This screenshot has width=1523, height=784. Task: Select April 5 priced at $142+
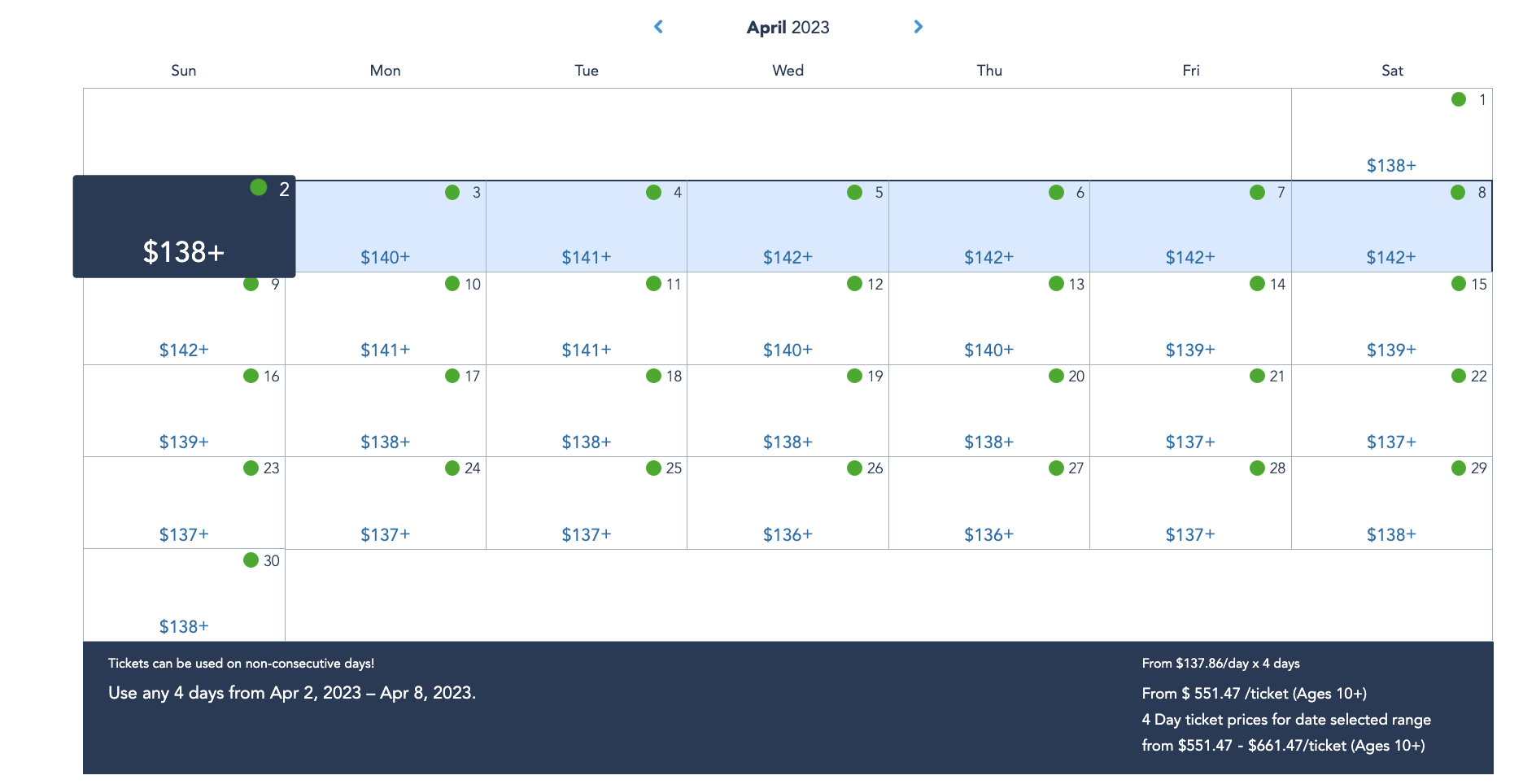pyautogui.click(x=788, y=227)
